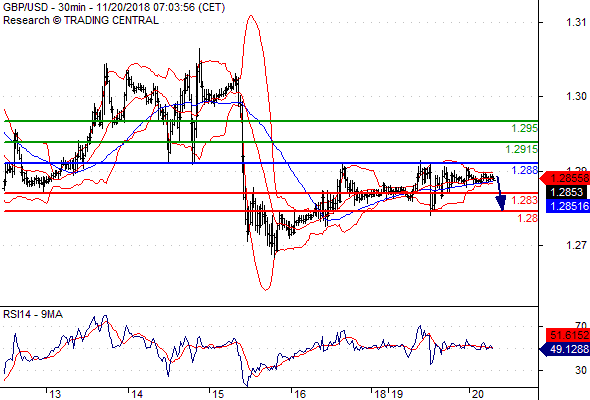Image resolution: width=590 pixels, height=400 pixels.
Task: Select the 1.295 resistance level label
Action: tap(524, 128)
